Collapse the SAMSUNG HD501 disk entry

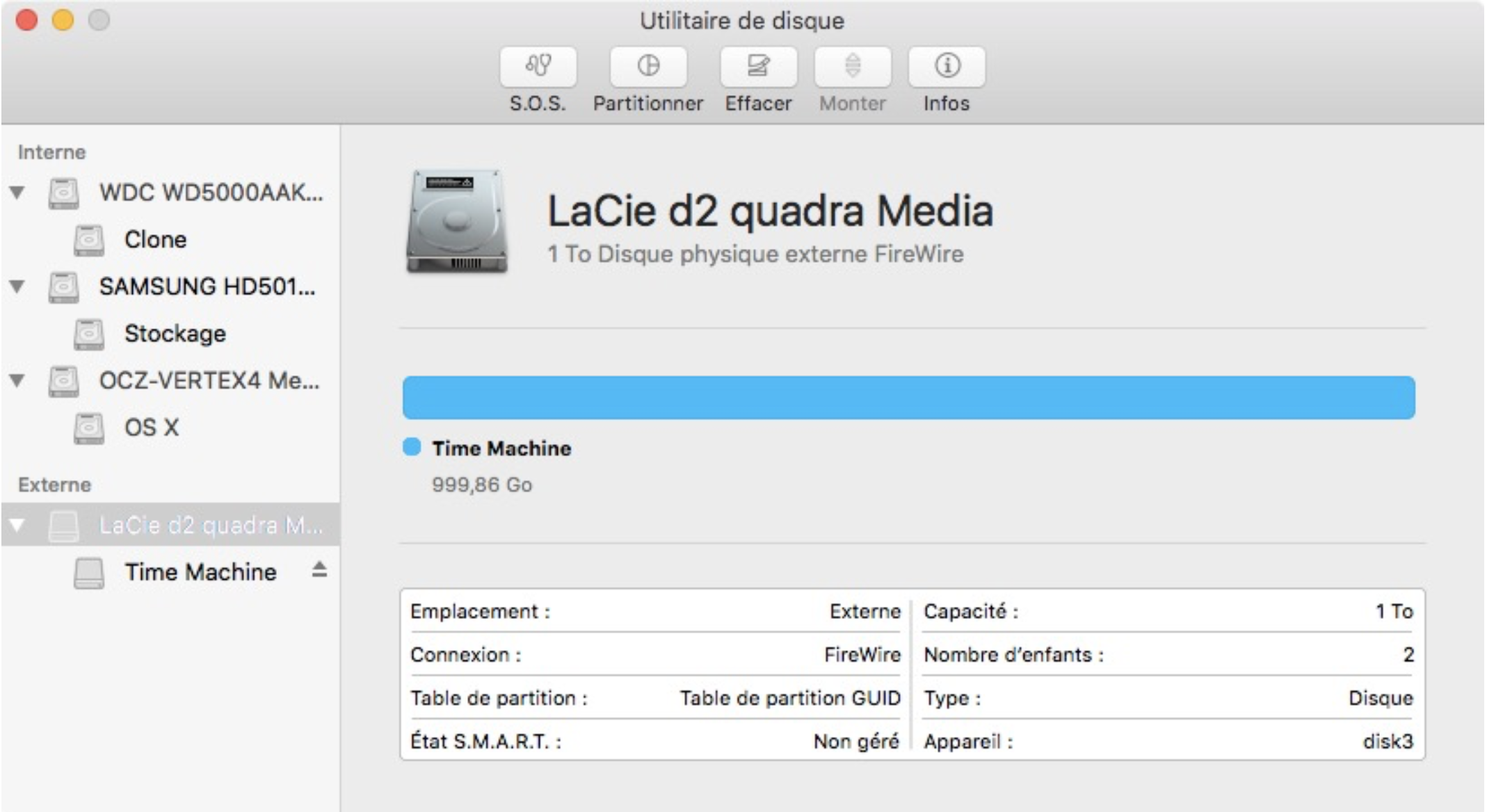point(17,286)
